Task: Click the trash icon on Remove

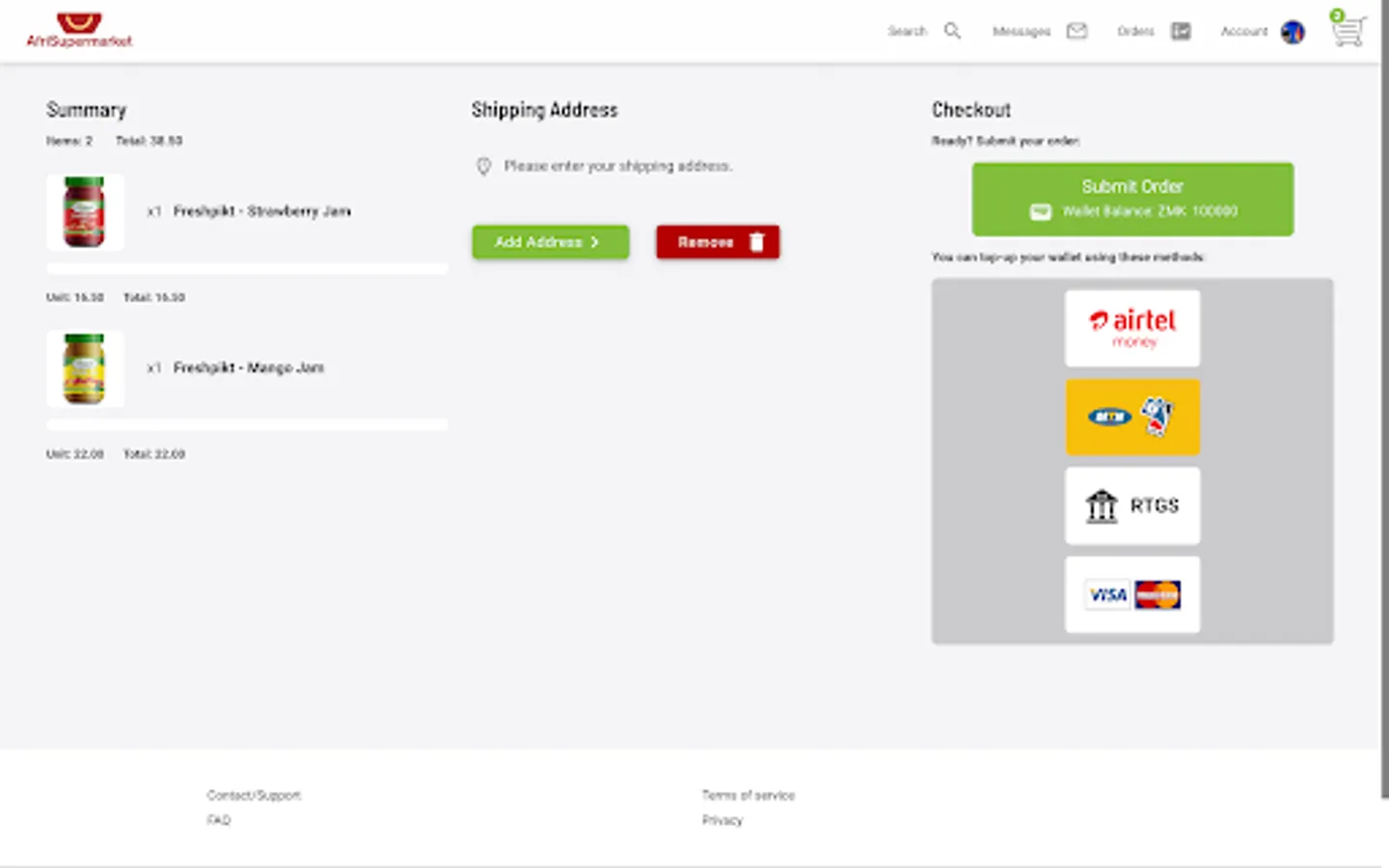Action: [757, 242]
